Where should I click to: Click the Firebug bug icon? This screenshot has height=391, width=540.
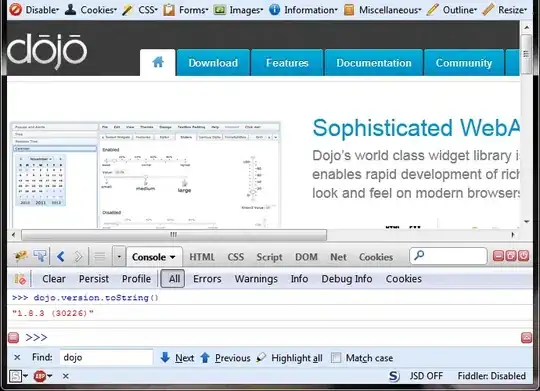pos(20,256)
